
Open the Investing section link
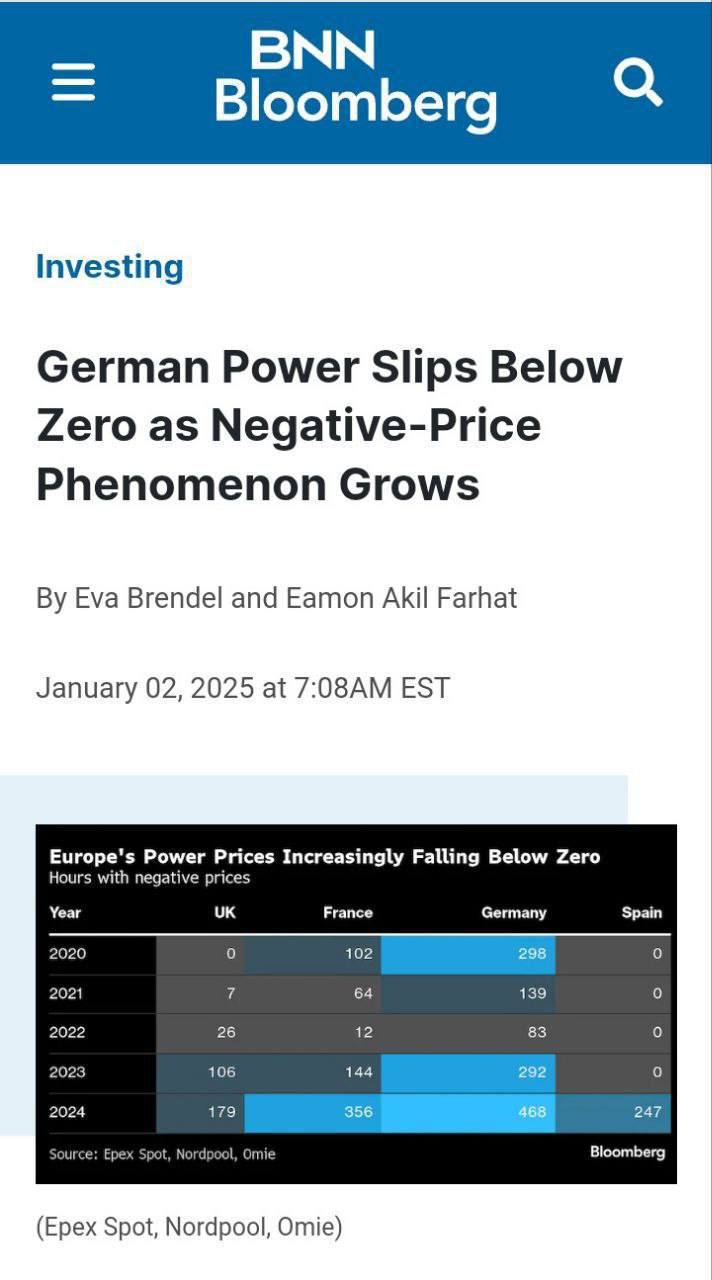pos(110,267)
